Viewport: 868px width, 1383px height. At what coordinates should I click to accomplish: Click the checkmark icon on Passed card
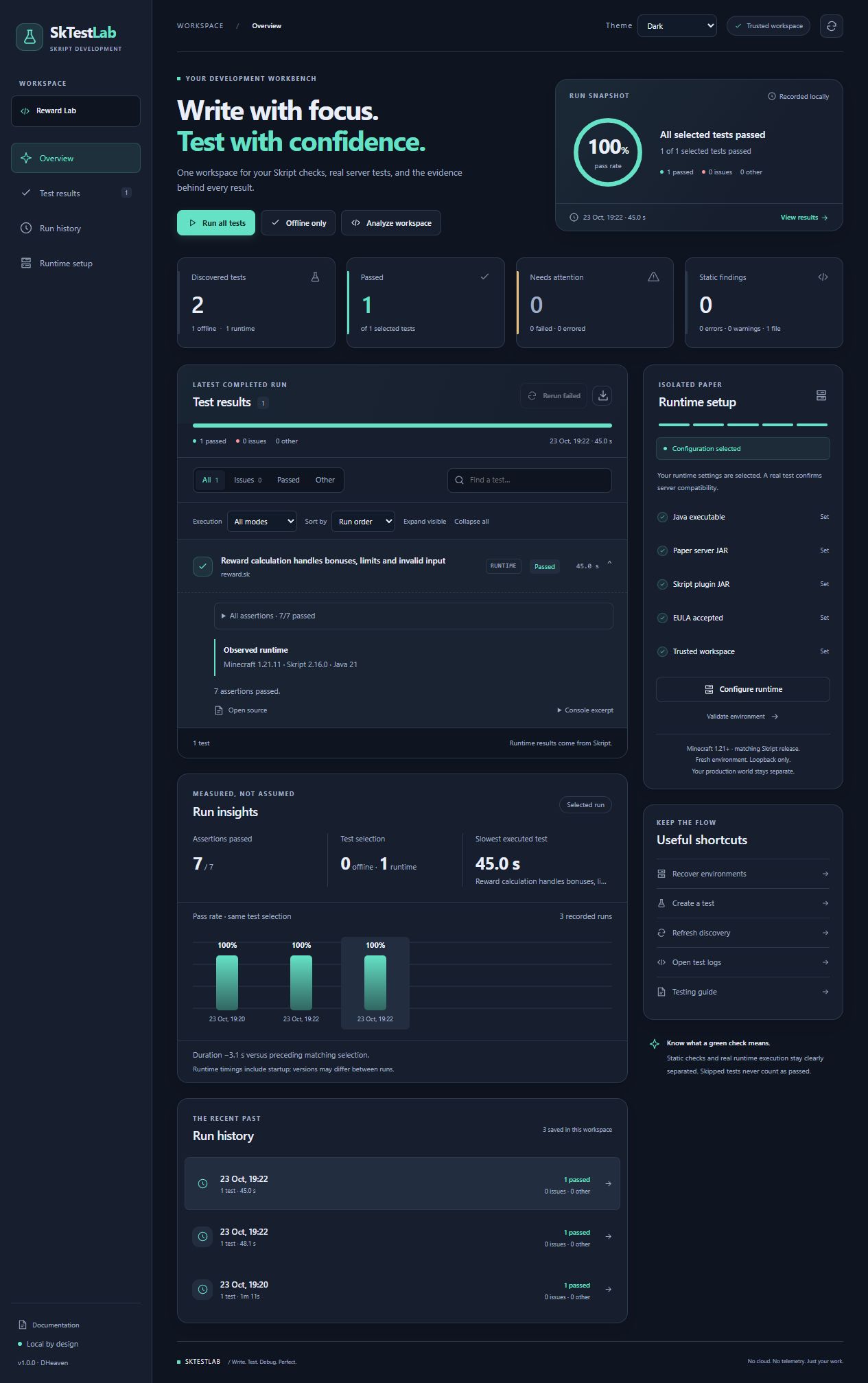484,277
